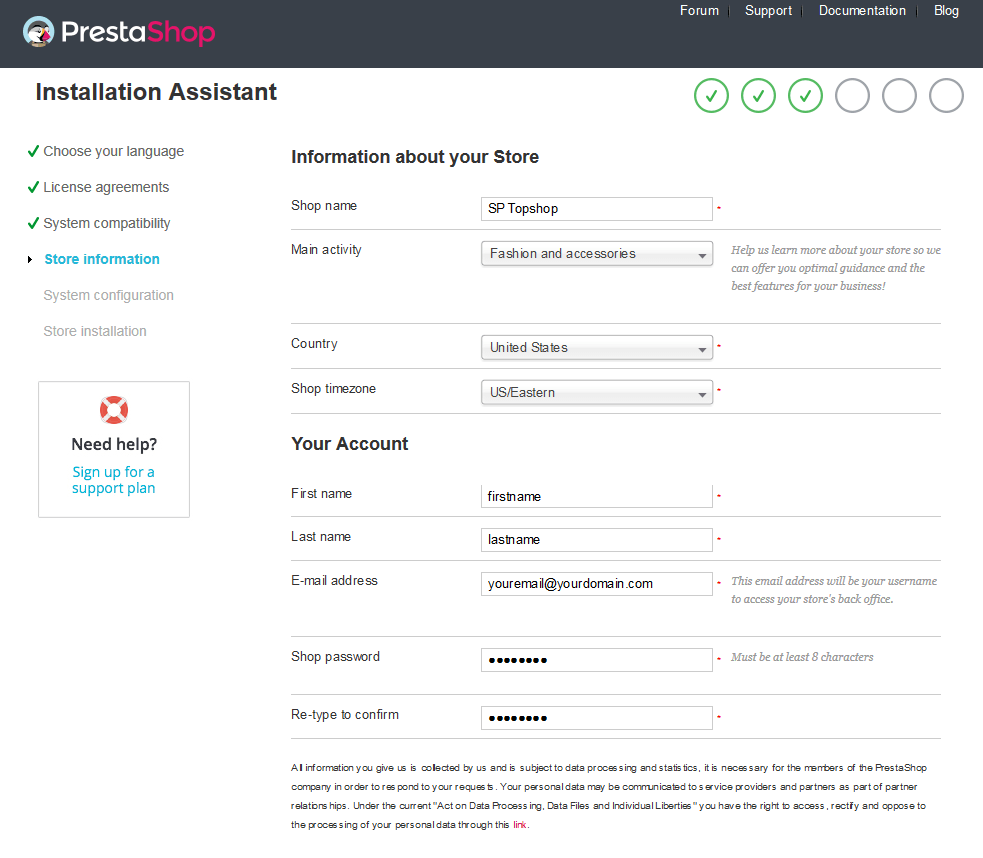Click the second completed step circle
Image resolution: width=983 pixels, height=858 pixels.
758,96
